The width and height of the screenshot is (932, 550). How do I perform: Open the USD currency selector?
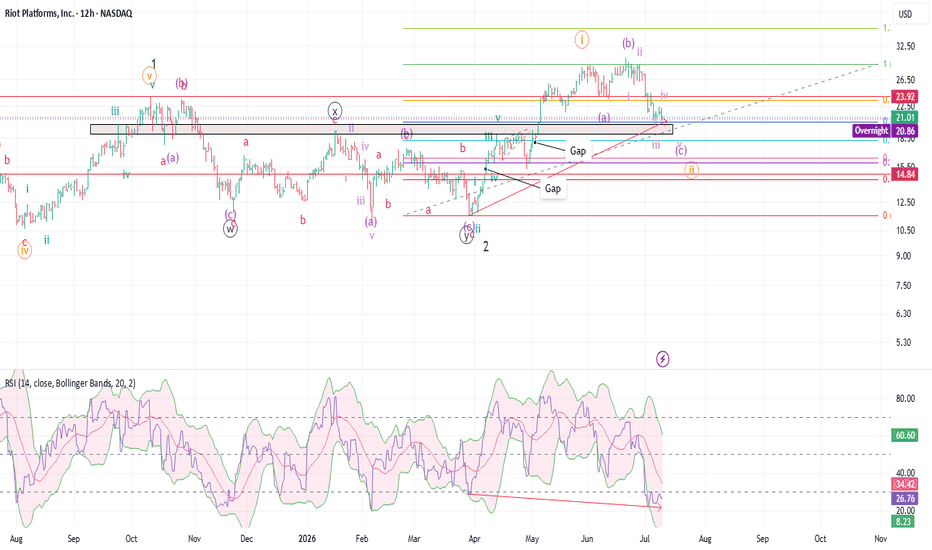[905, 14]
